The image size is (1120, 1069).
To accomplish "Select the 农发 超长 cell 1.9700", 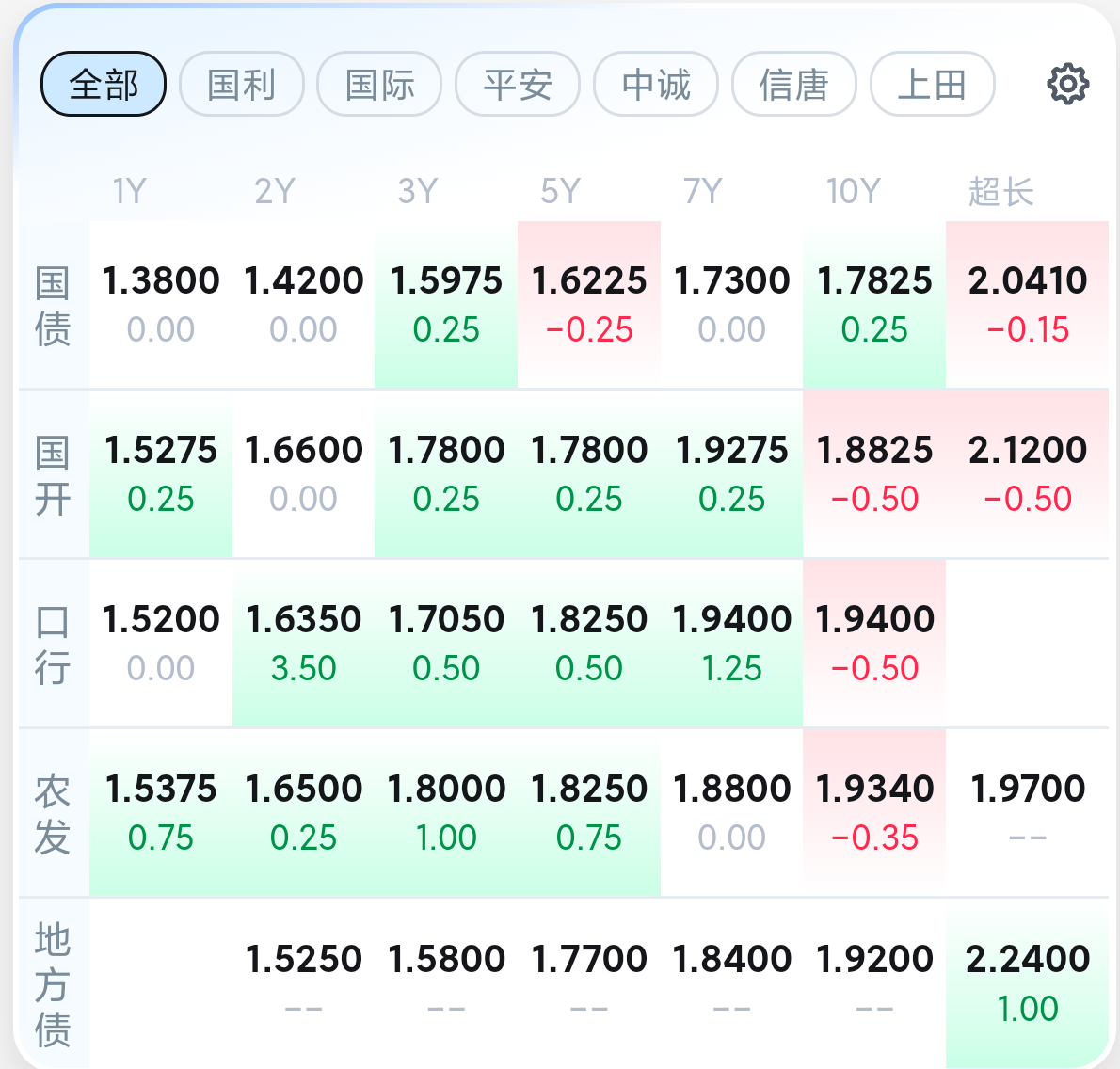I will [x=1027, y=813].
